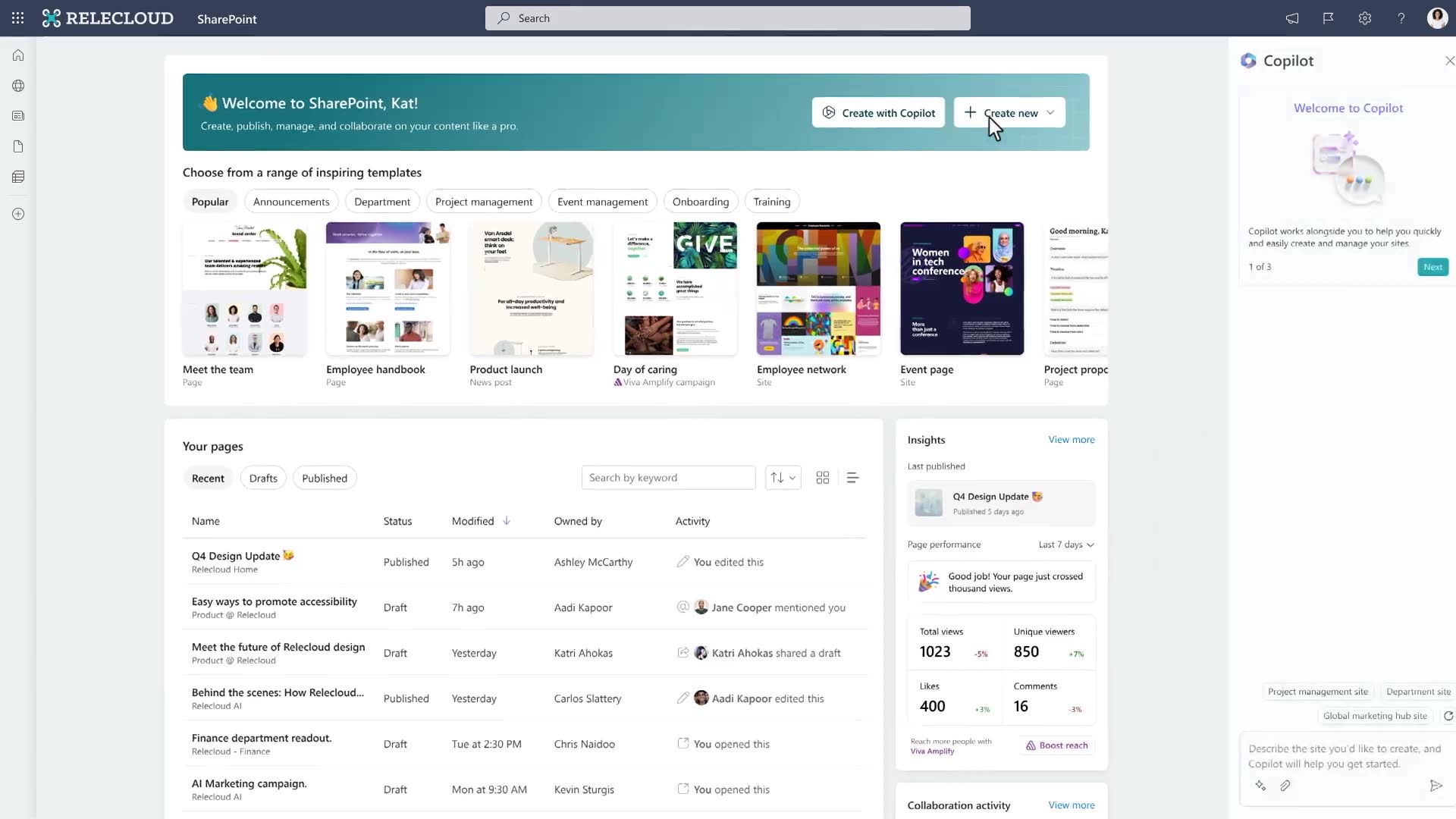Click the plus circle icon in sidebar

[18, 214]
